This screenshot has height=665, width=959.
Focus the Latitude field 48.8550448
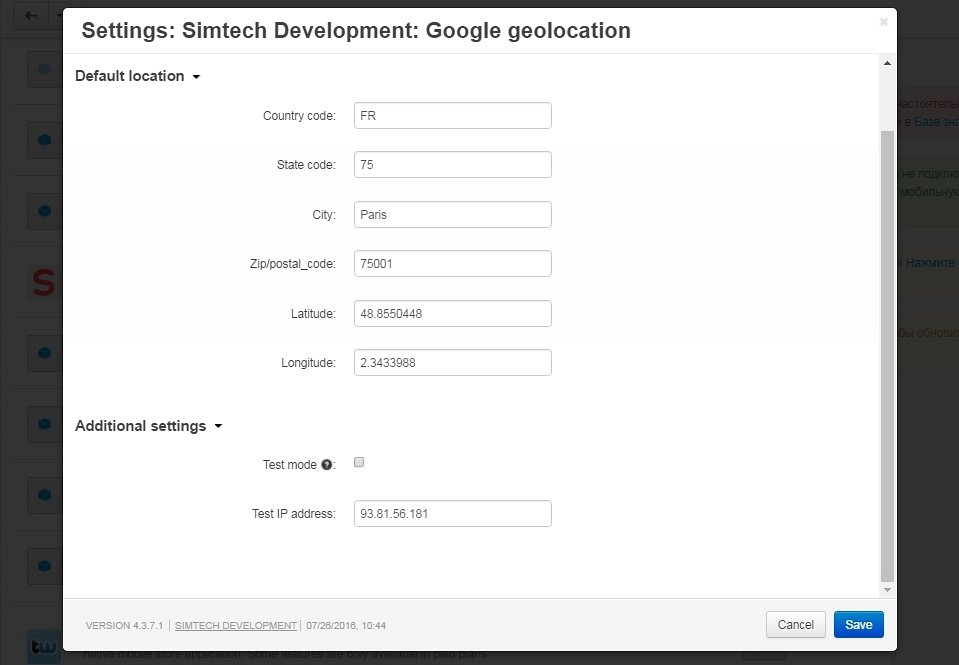tap(453, 314)
